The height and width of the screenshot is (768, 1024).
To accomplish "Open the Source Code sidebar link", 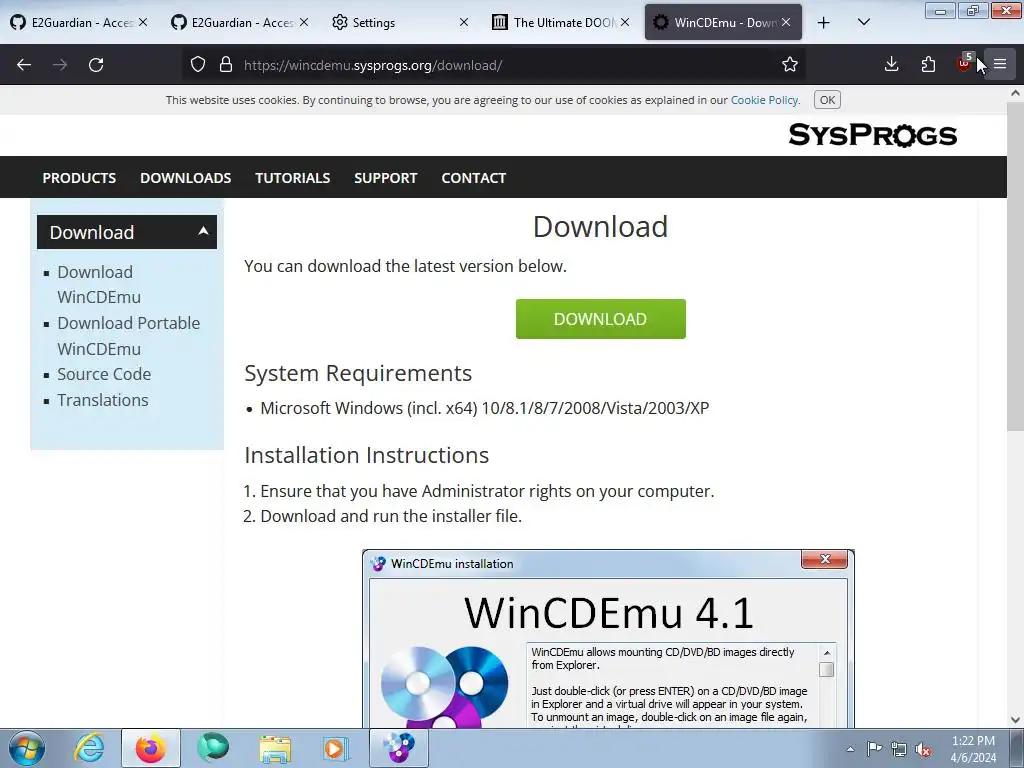I will [104, 374].
